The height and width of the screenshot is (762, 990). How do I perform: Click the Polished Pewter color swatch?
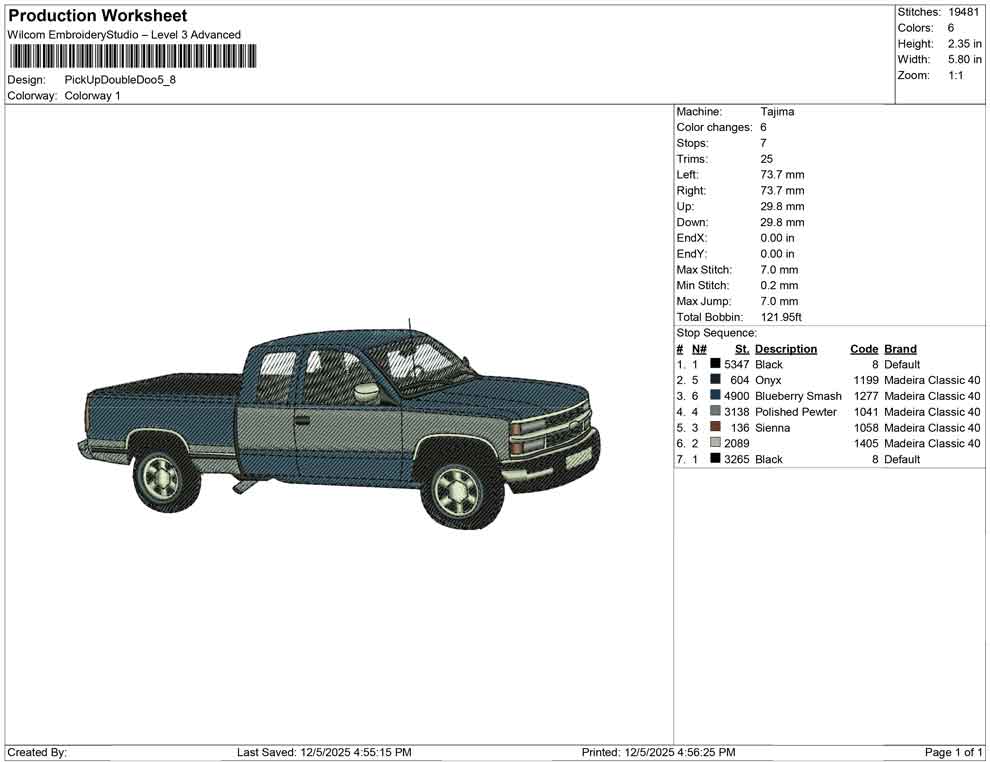pos(715,412)
